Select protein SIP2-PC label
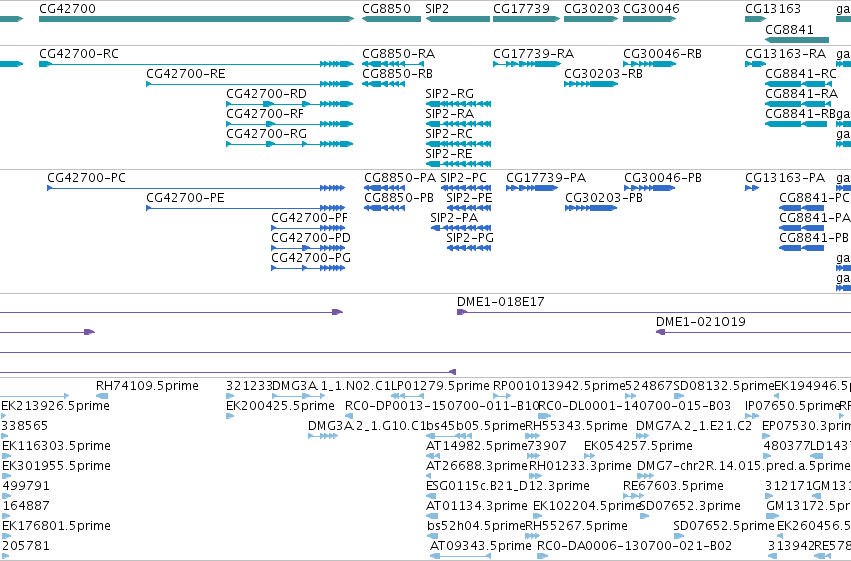 pyautogui.click(x=463, y=178)
